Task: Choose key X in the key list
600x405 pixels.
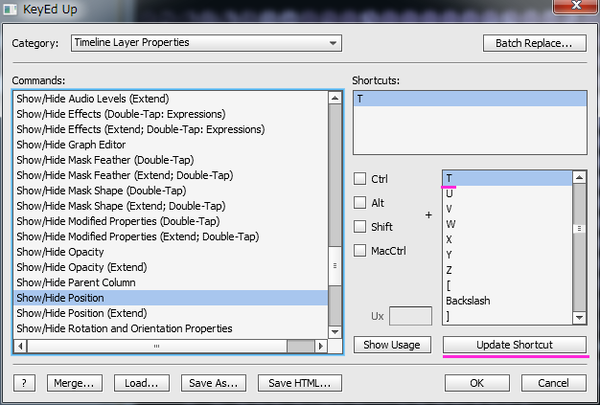Action: (x=507, y=240)
